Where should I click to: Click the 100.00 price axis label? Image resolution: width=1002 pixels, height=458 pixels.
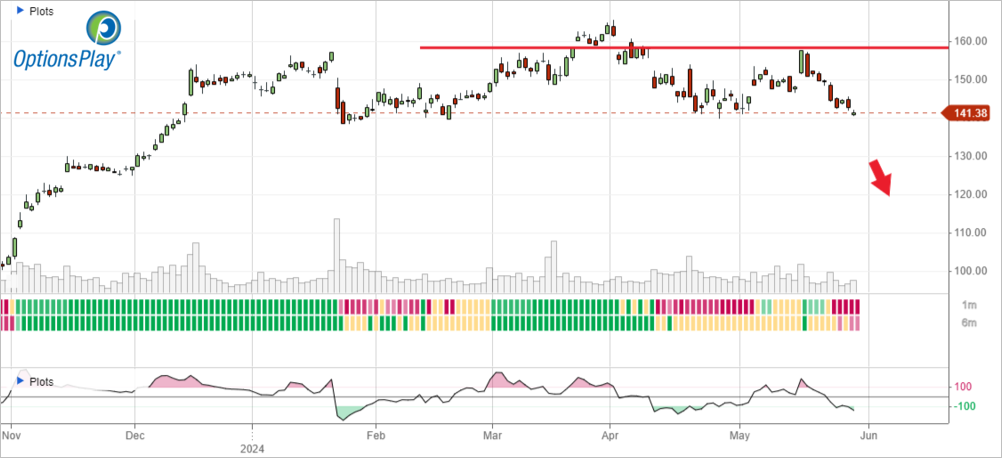pos(969,271)
